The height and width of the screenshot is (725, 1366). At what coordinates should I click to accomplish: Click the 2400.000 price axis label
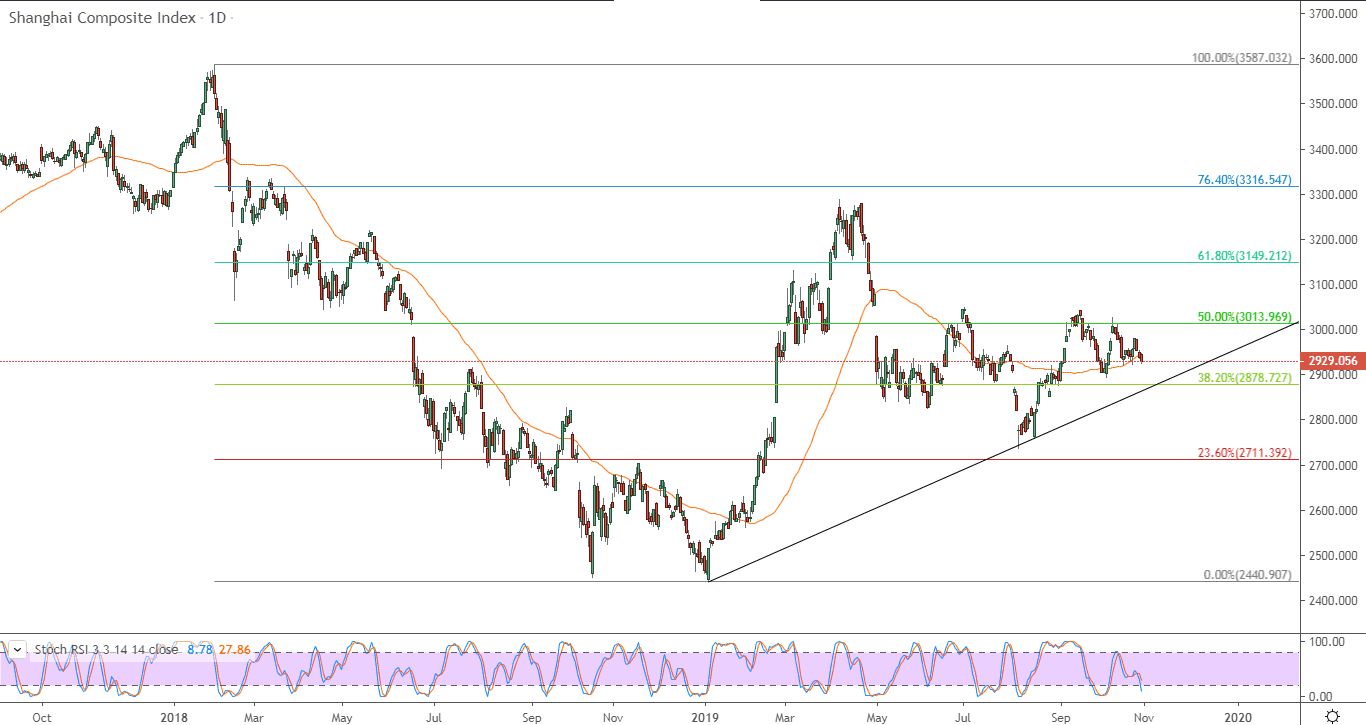1334,601
